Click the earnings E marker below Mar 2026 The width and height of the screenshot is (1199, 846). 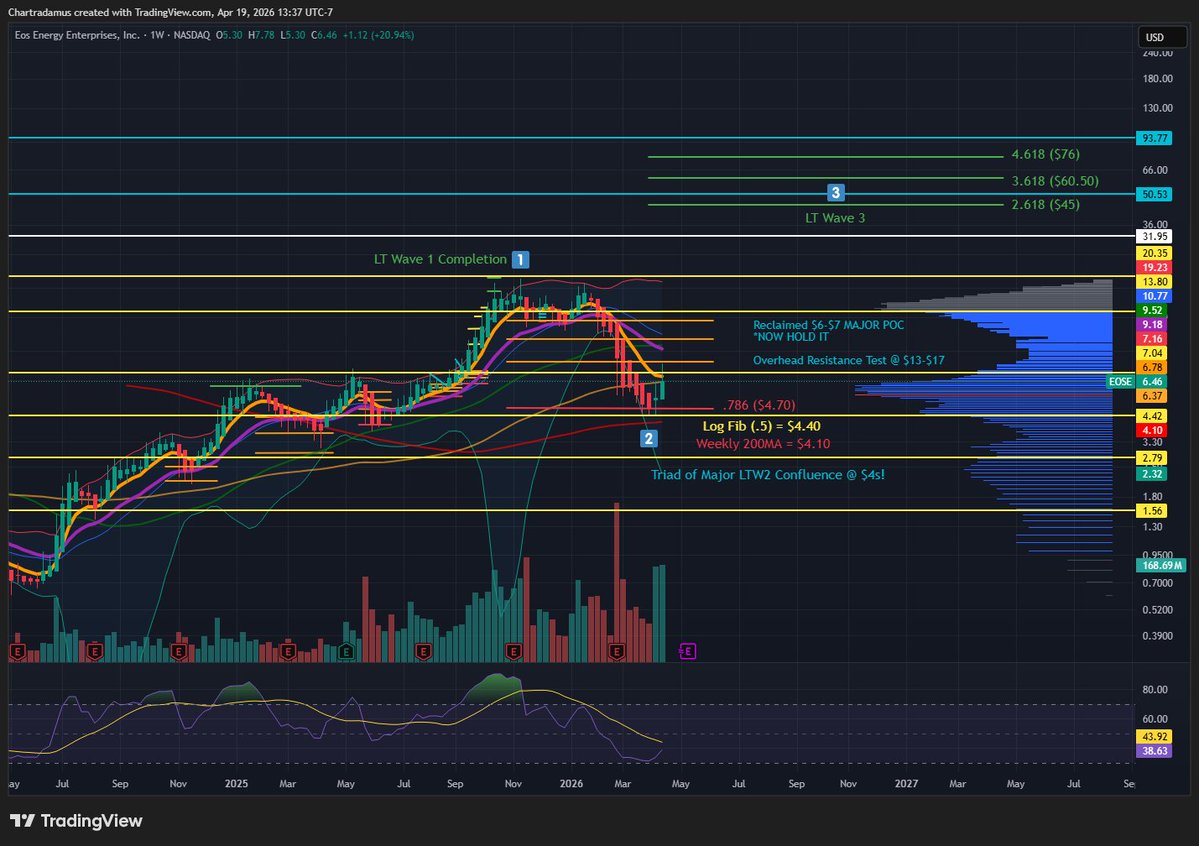point(616,651)
